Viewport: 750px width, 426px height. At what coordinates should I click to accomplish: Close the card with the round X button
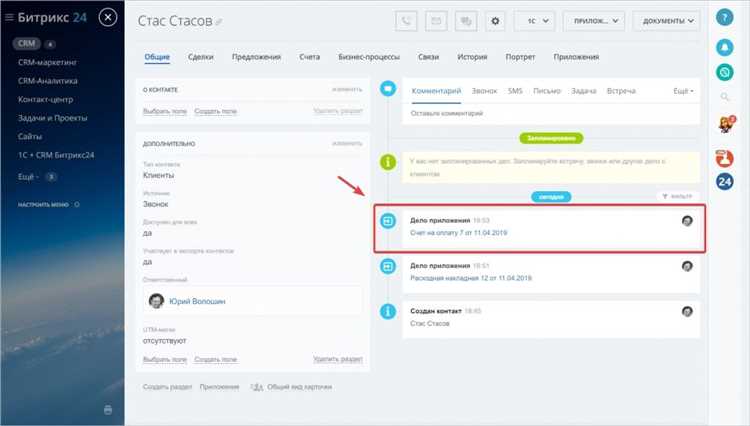click(x=108, y=18)
